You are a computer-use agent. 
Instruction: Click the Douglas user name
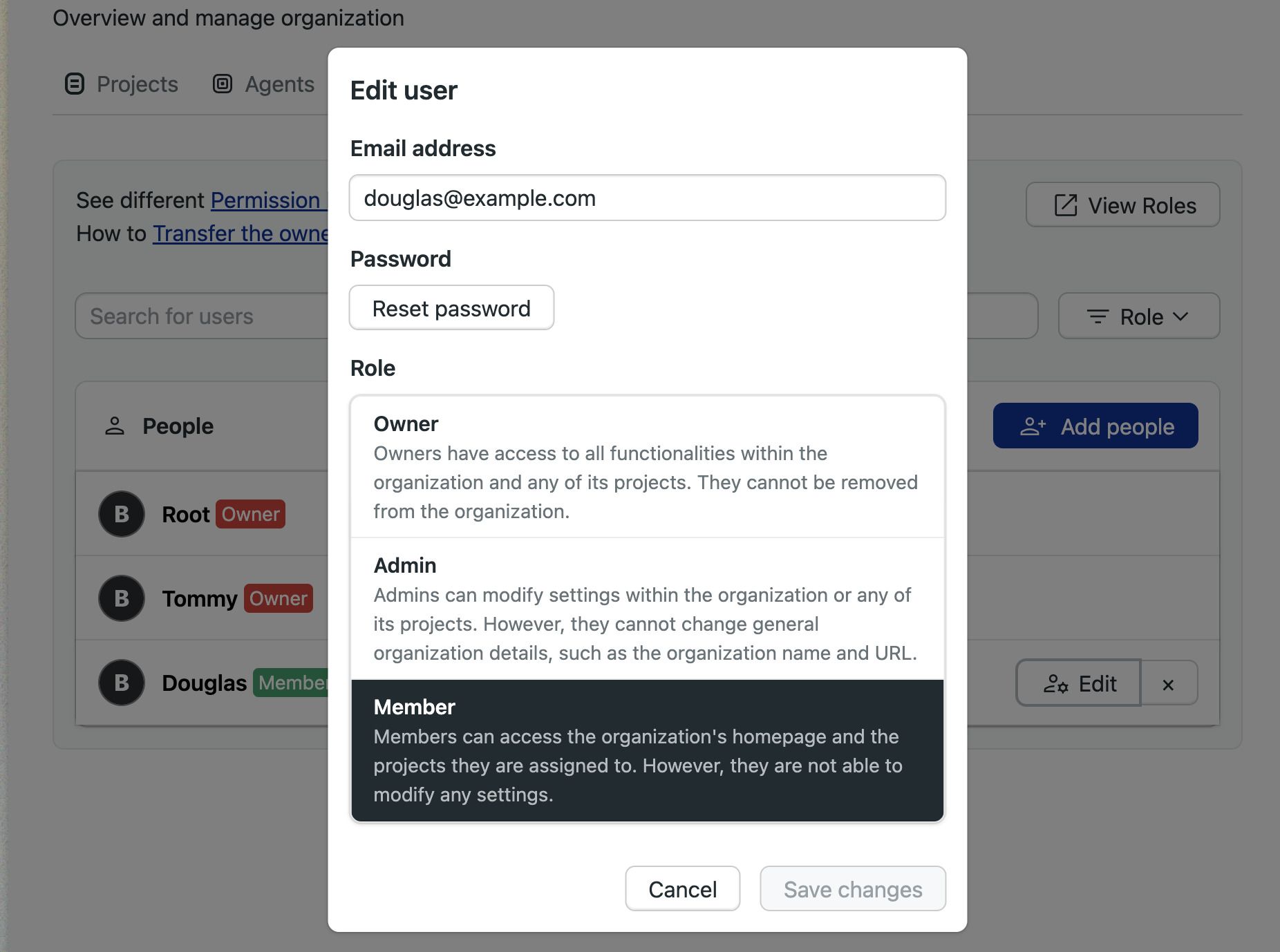(204, 683)
